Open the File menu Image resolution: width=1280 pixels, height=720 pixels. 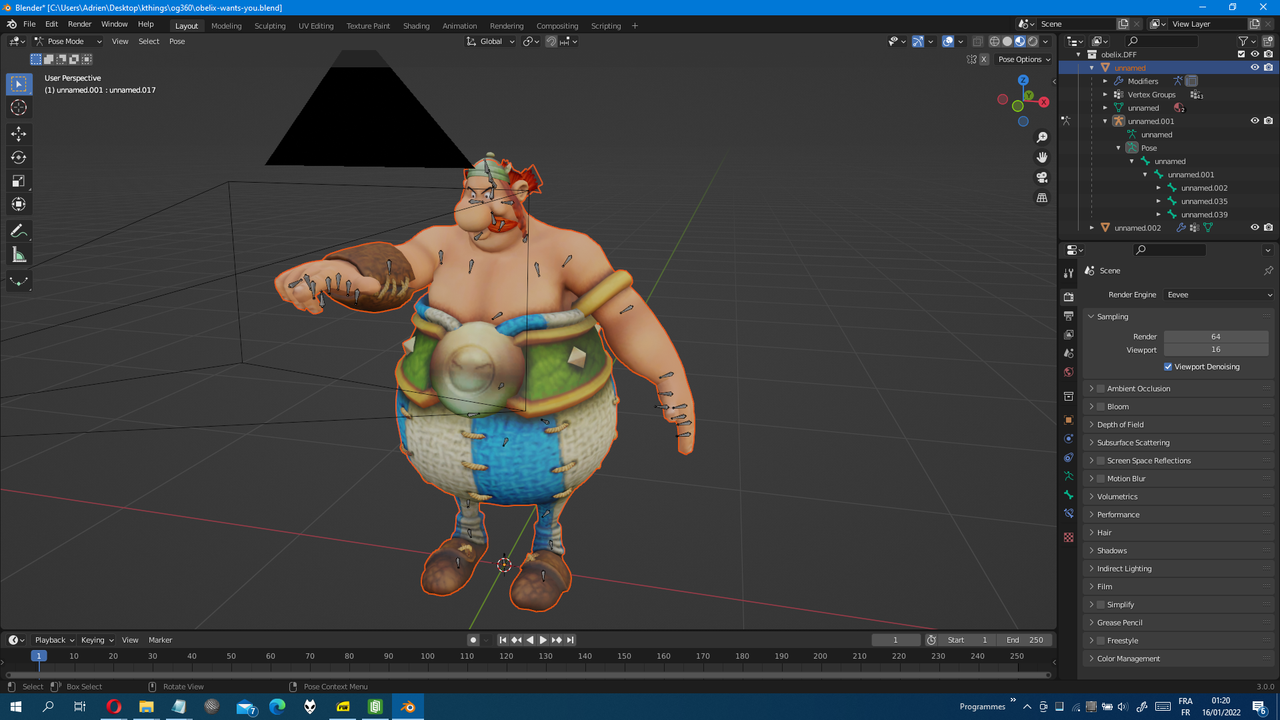pos(29,24)
